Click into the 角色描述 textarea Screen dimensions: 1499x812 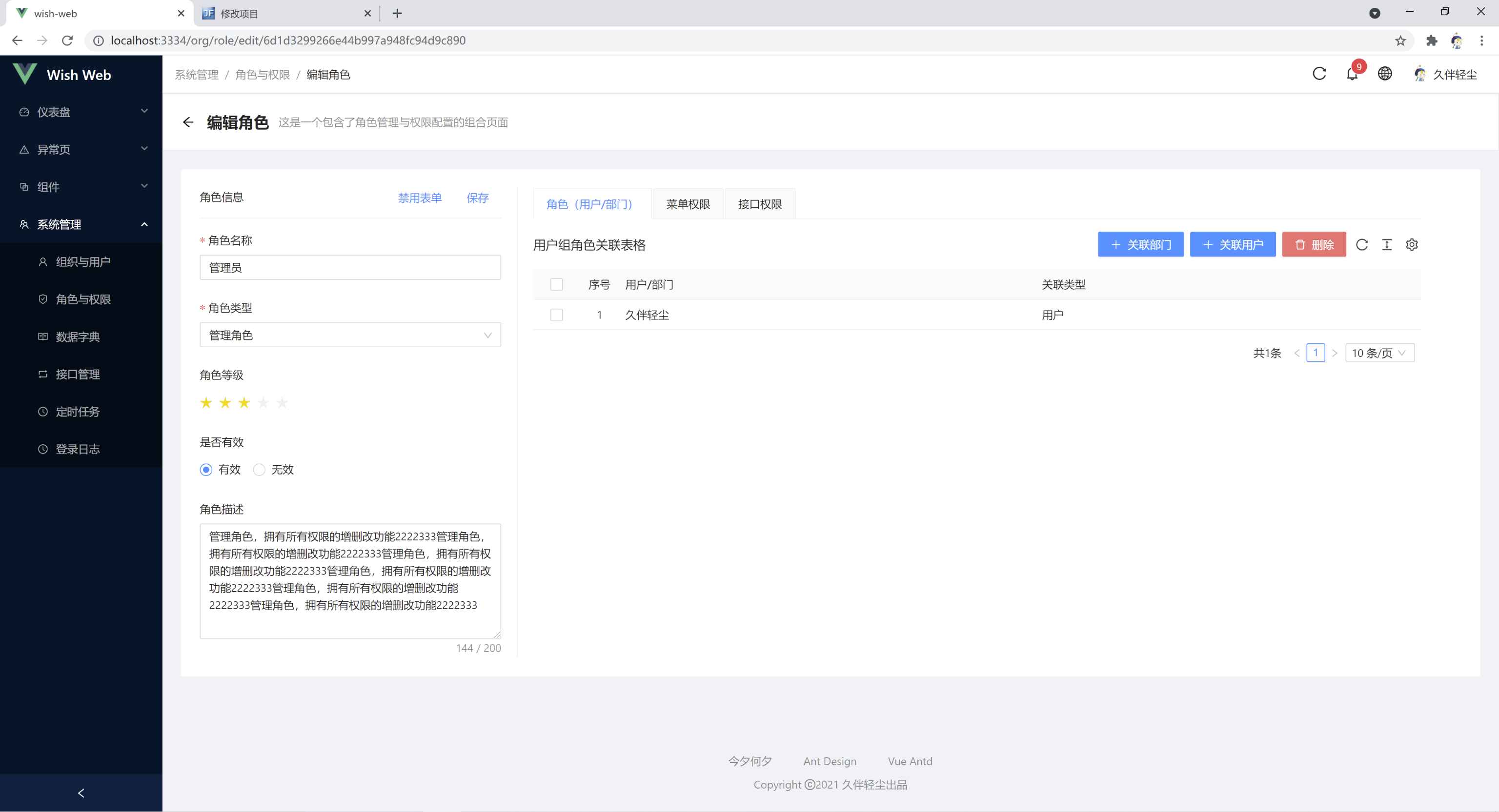click(350, 581)
